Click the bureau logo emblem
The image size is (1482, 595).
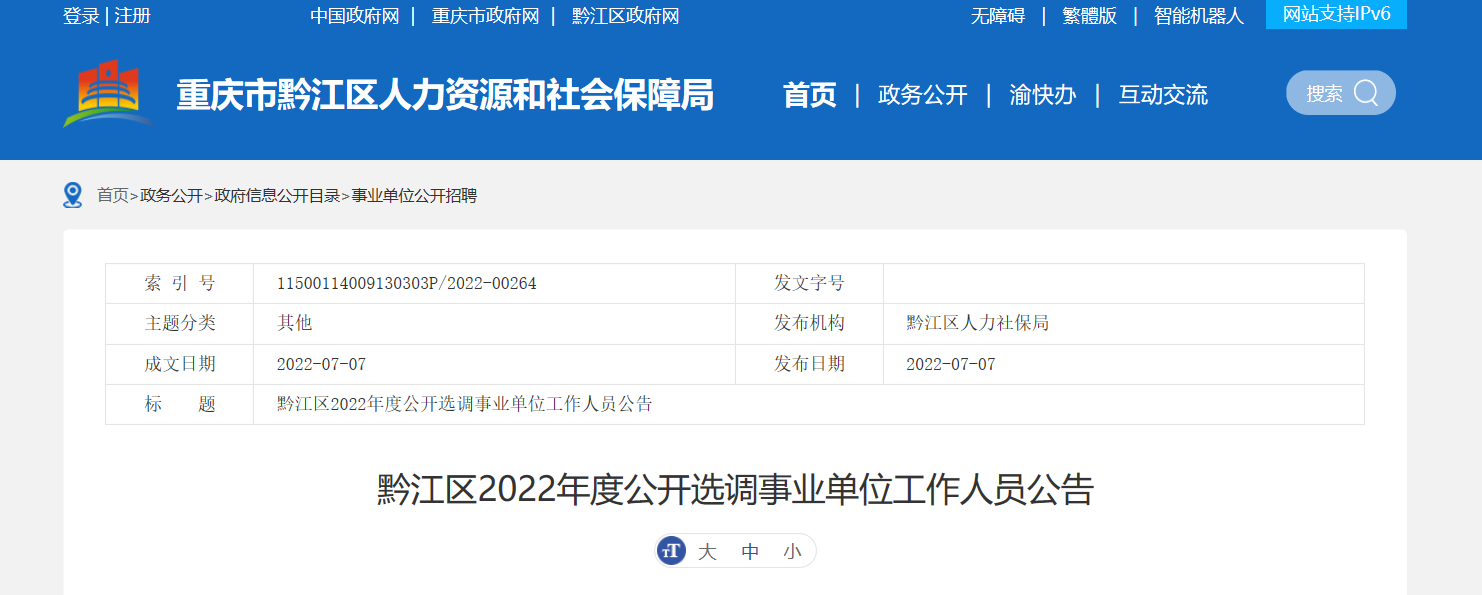(x=108, y=94)
